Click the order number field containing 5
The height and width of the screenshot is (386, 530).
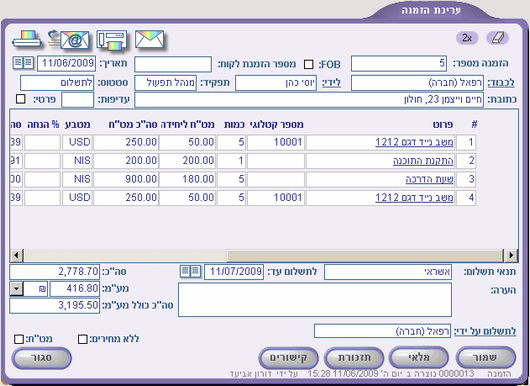pos(399,64)
